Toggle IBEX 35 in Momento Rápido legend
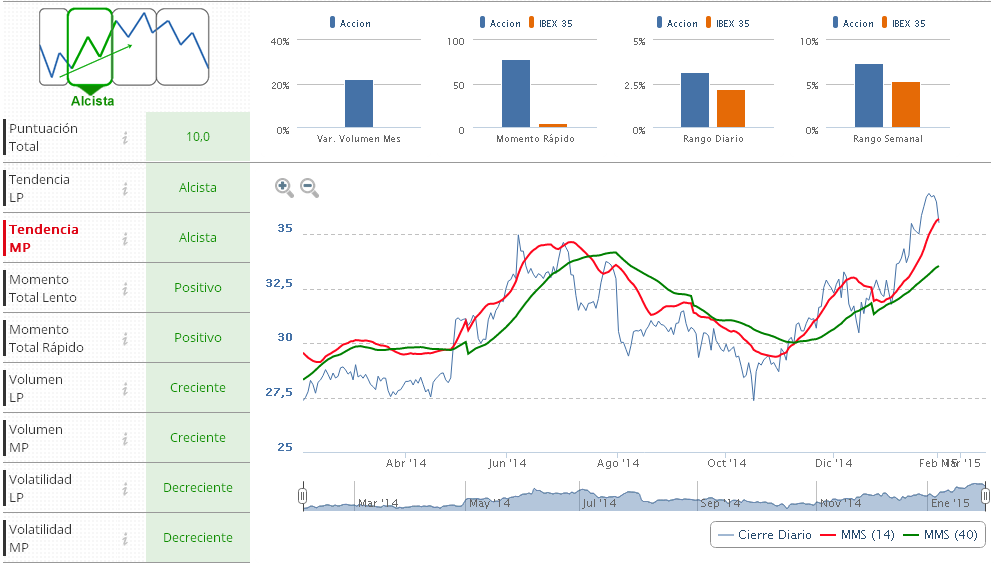The image size is (994, 563). pyautogui.click(x=555, y=23)
